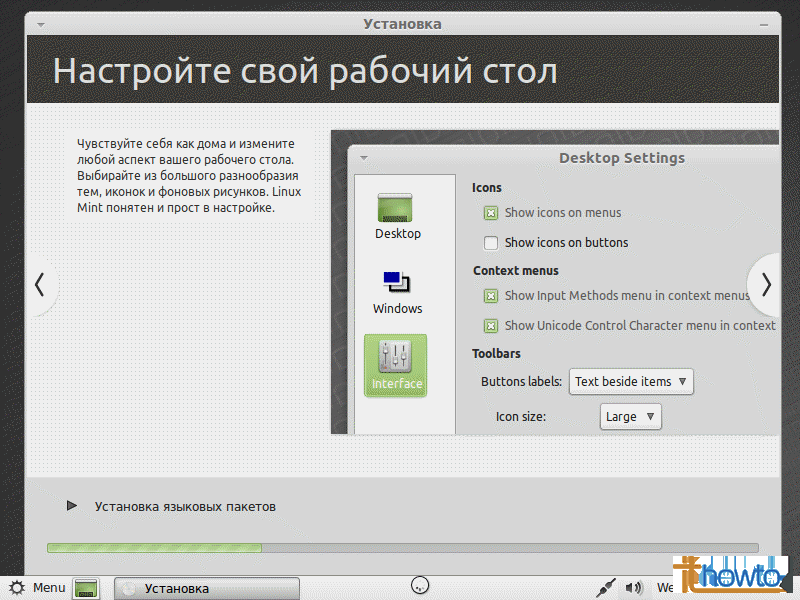This screenshot has height=600, width=800.
Task: Toggle Show icons on menus
Action: (x=491, y=213)
